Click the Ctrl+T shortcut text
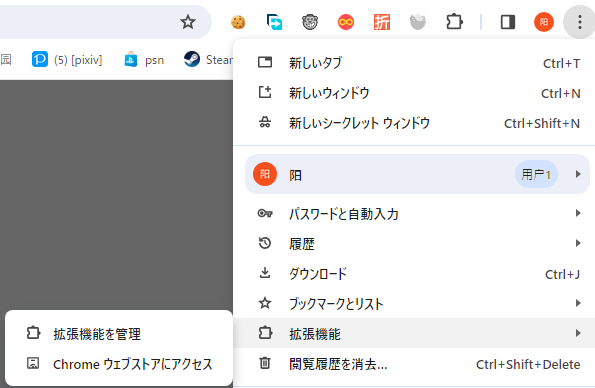The height and width of the screenshot is (388, 595). coord(561,63)
